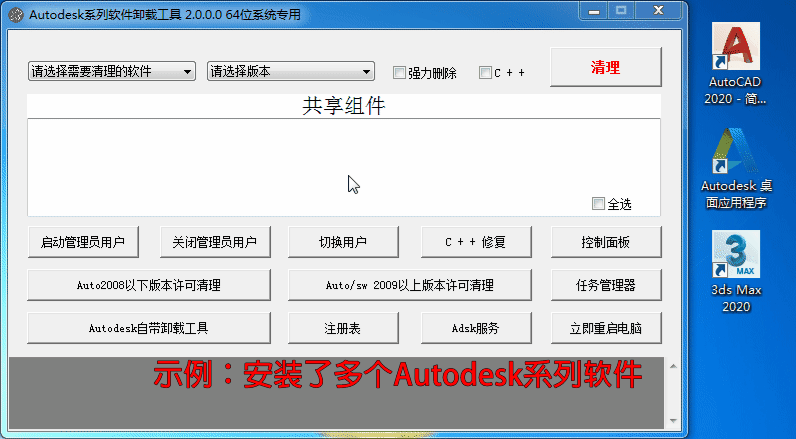Click Auto/sw 2009以上版本许可清理 button

click(x=410, y=285)
